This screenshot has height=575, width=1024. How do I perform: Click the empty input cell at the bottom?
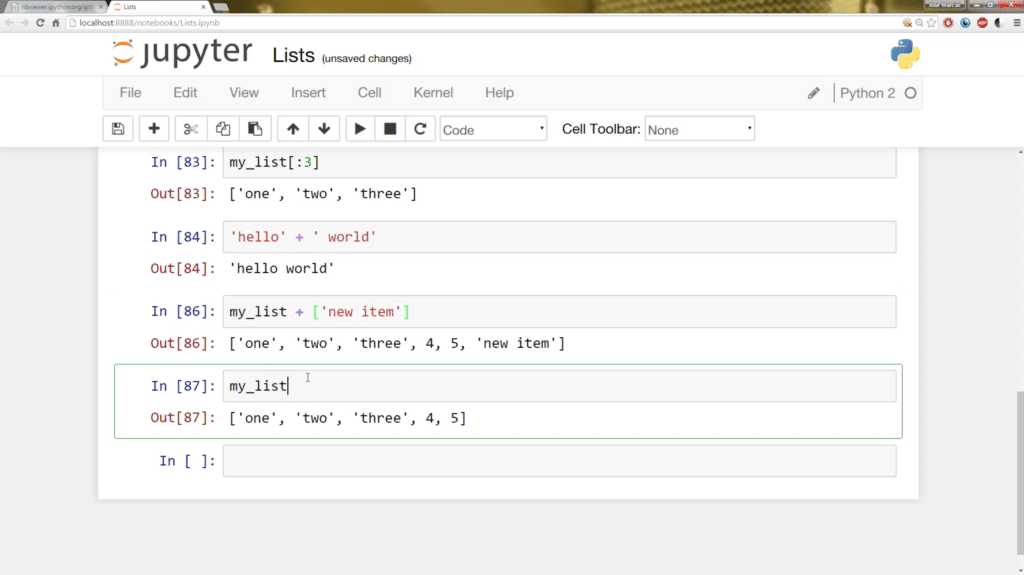(560, 461)
